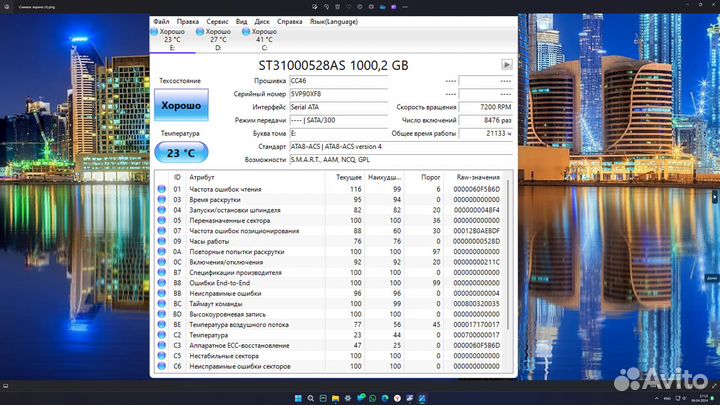
Task: Open Yandex Browser from the taskbar
Action: [397, 398]
